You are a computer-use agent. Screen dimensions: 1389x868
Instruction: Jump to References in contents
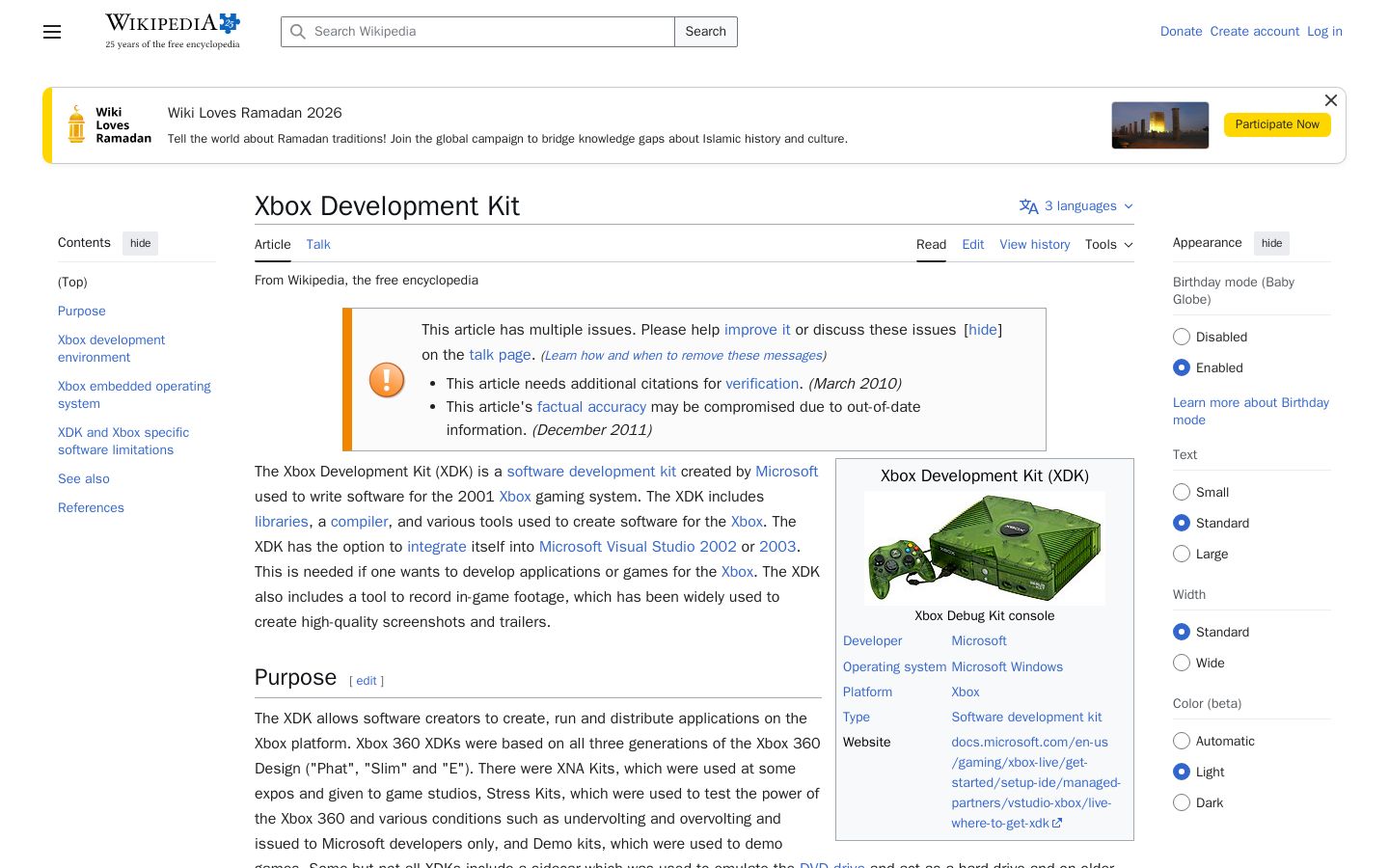pyautogui.click(x=91, y=508)
